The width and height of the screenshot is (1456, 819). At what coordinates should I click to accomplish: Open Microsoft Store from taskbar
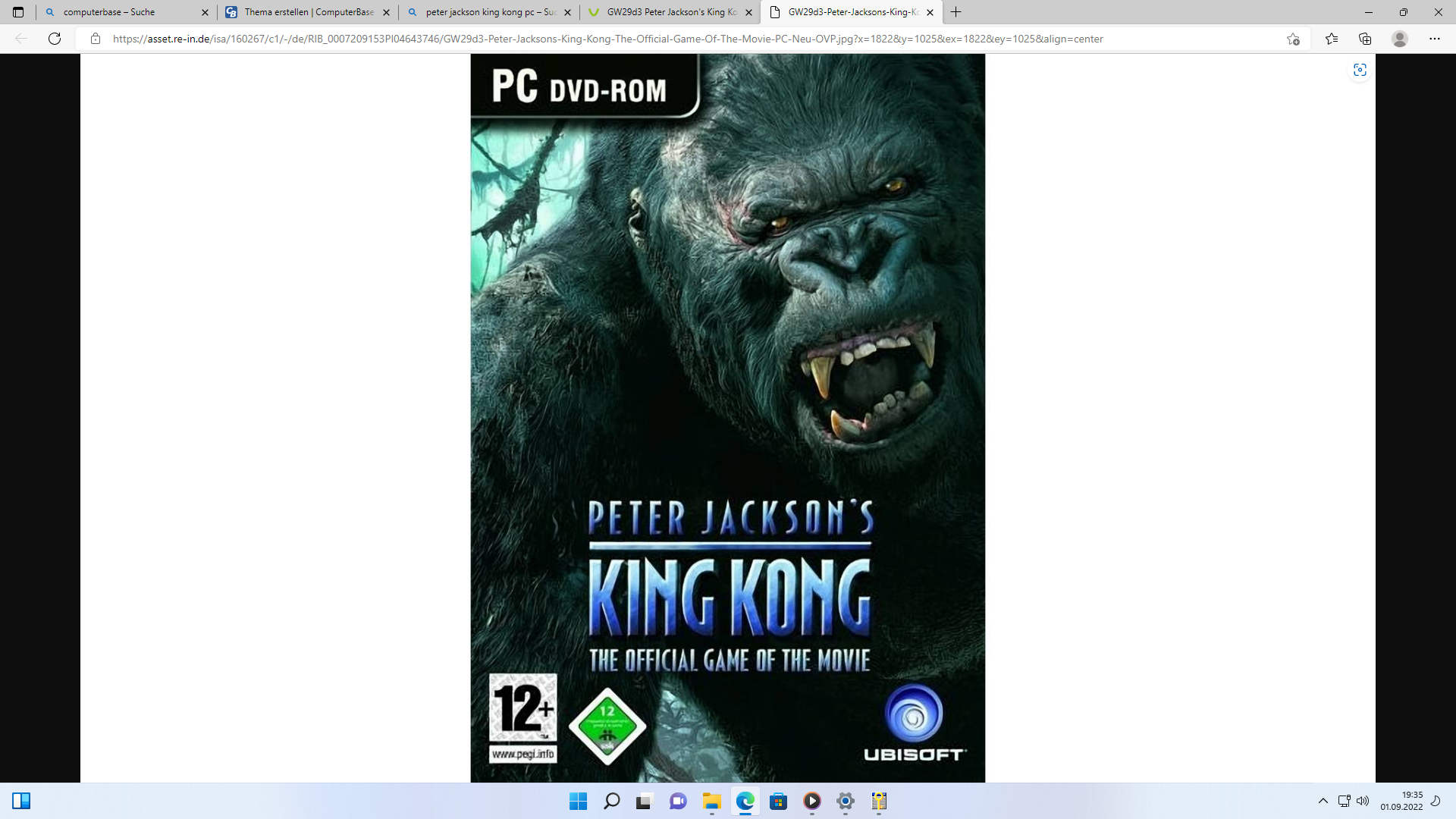[778, 802]
